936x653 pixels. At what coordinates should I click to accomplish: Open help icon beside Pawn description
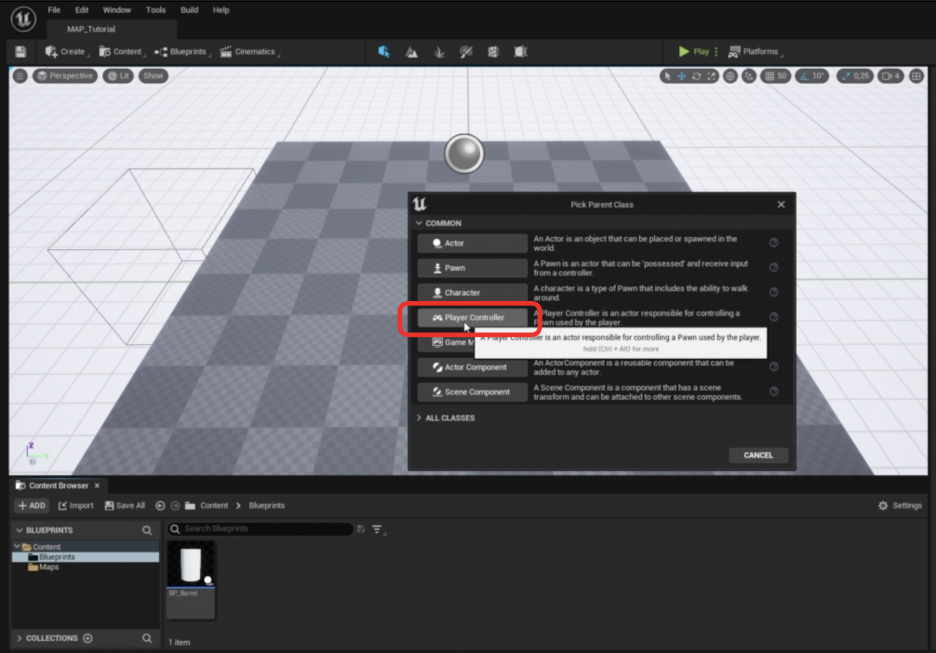pos(774,267)
